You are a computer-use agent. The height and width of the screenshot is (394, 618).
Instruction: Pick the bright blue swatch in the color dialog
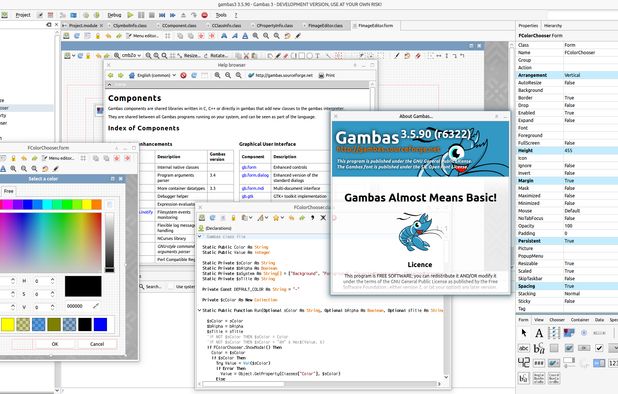100,325
